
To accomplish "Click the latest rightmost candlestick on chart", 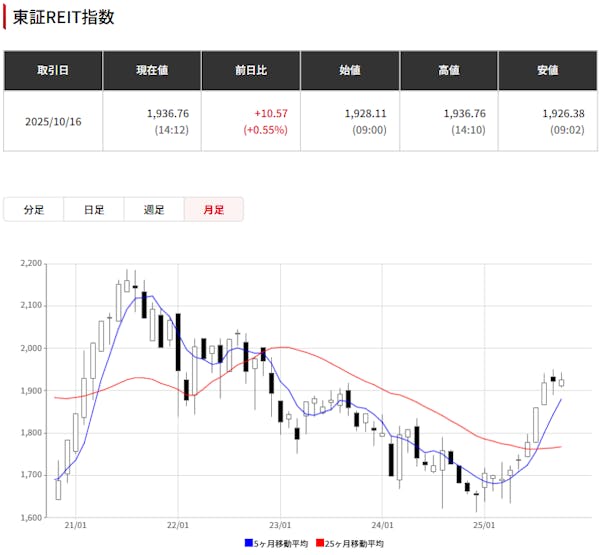I will pos(561,382).
